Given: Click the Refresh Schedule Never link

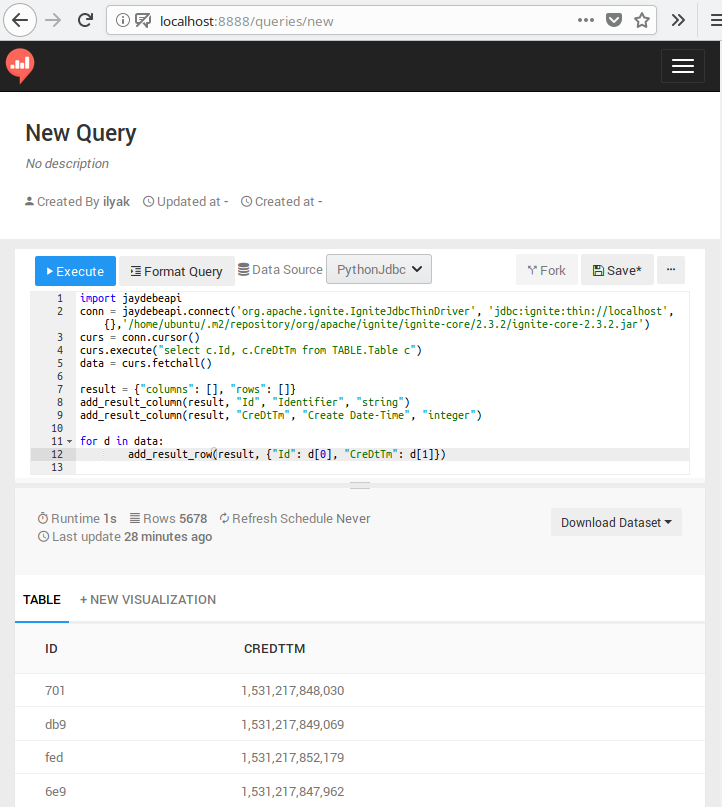Looking at the screenshot, I should coord(295,518).
